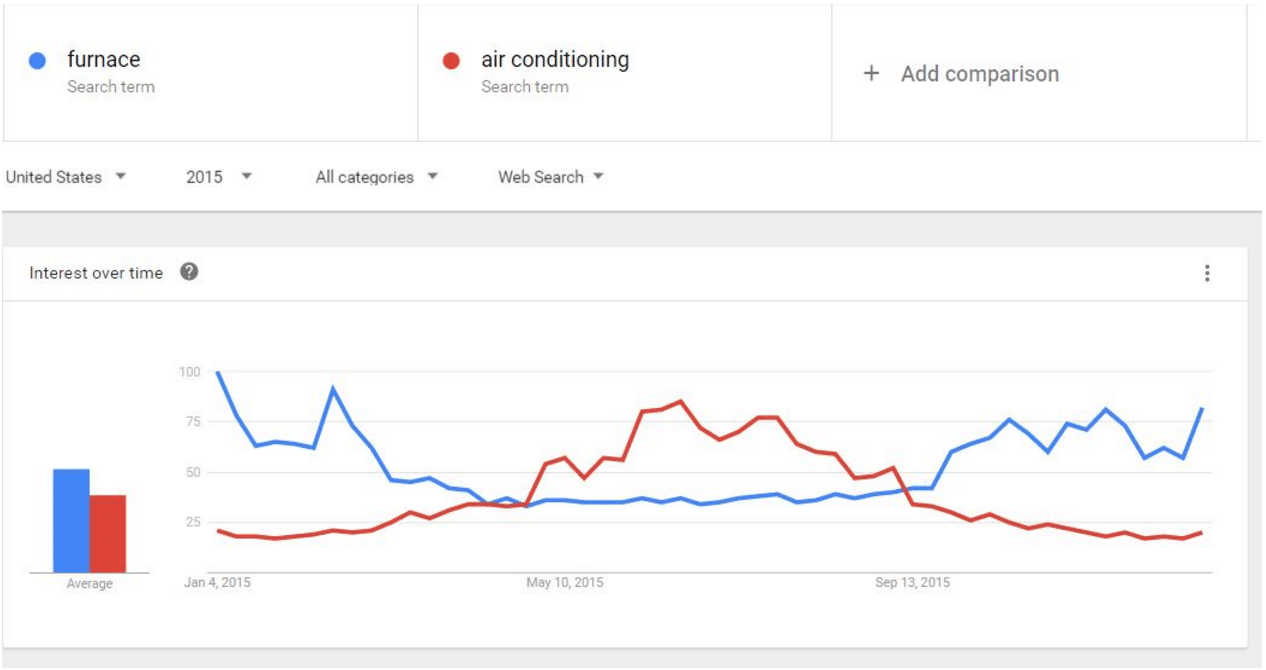The height and width of the screenshot is (670, 1266).
Task: Click the red dot beside air conditioning
Action: [451, 60]
